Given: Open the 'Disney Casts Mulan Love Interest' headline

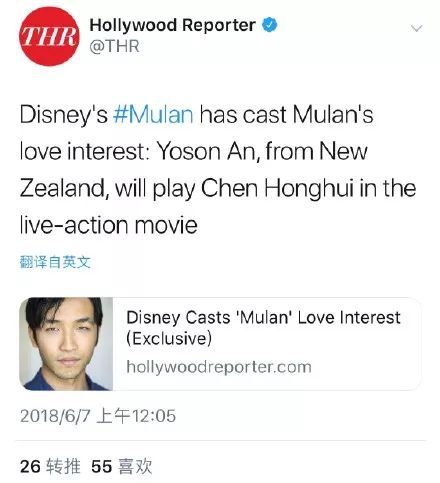Looking at the screenshot, I should 263,328.
